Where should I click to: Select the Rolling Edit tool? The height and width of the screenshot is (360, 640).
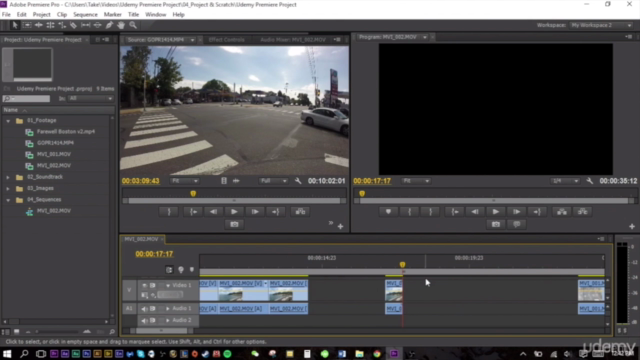click(x=50, y=25)
